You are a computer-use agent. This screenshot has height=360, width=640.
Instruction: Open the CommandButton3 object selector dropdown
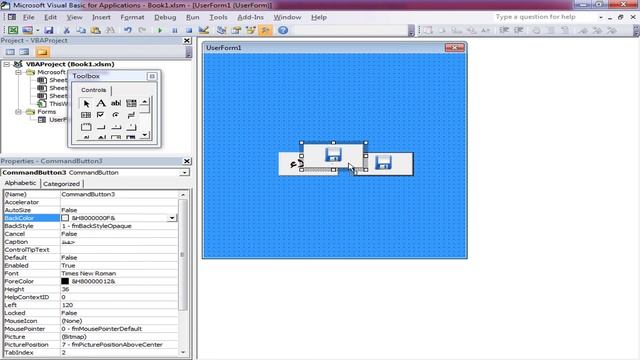(x=184, y=173)
